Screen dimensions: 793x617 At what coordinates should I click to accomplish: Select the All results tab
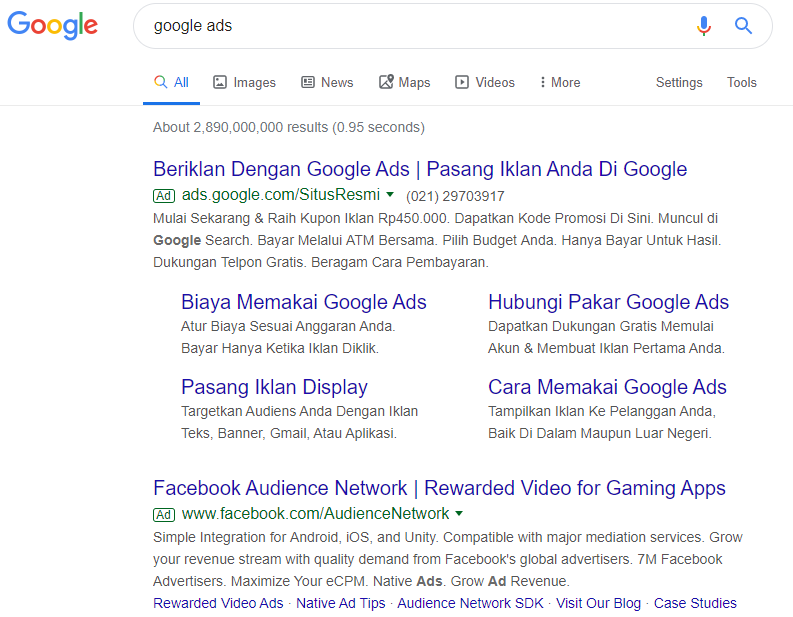point(171,82)
